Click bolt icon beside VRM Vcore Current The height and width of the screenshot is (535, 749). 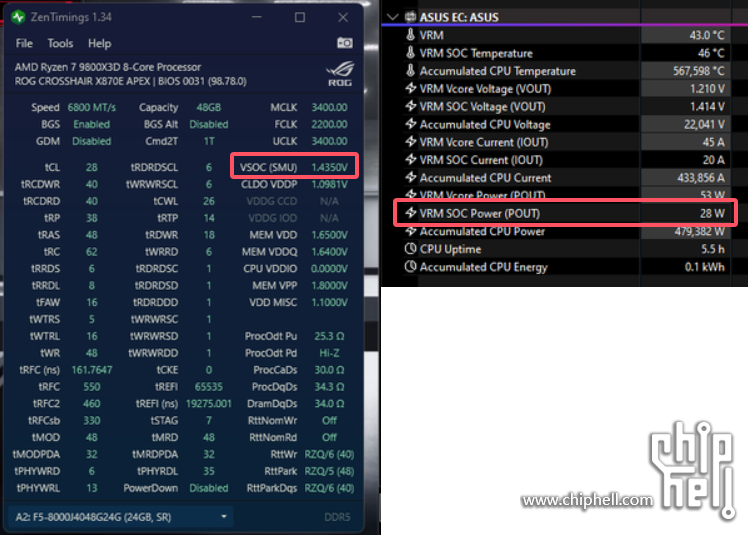410,142
